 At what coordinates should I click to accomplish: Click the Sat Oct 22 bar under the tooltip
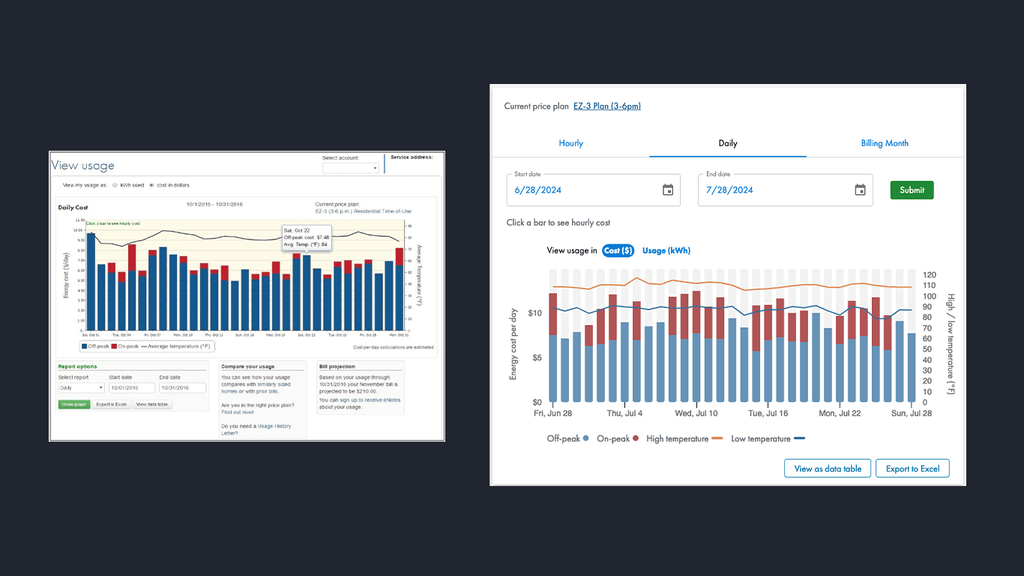click(307, 293)
